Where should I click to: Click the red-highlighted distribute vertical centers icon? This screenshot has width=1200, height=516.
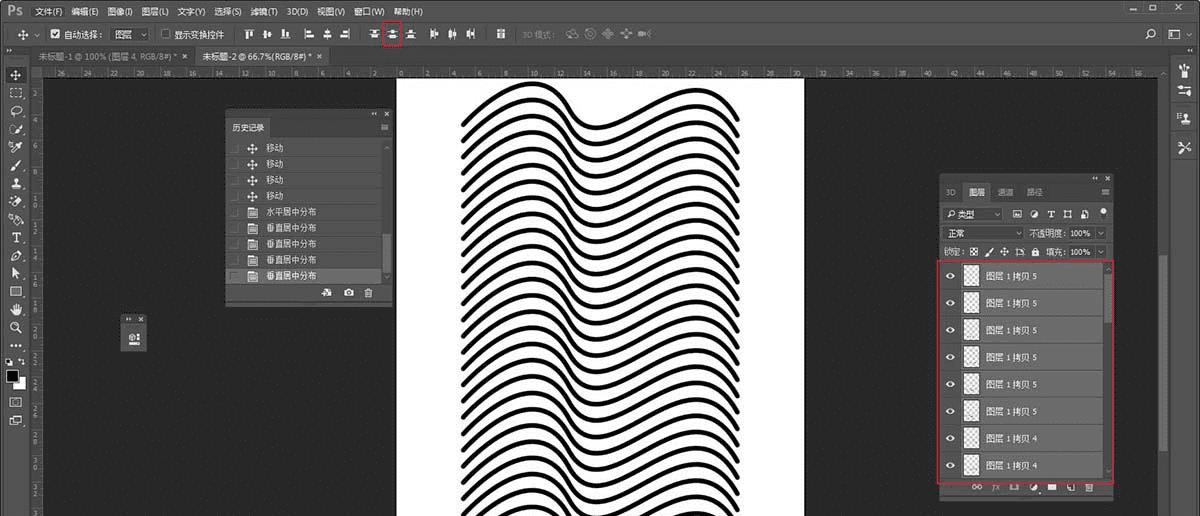click(392, 34)
